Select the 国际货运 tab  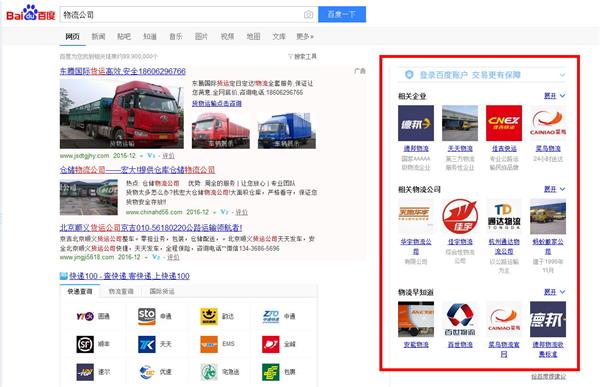click(162, 291)
